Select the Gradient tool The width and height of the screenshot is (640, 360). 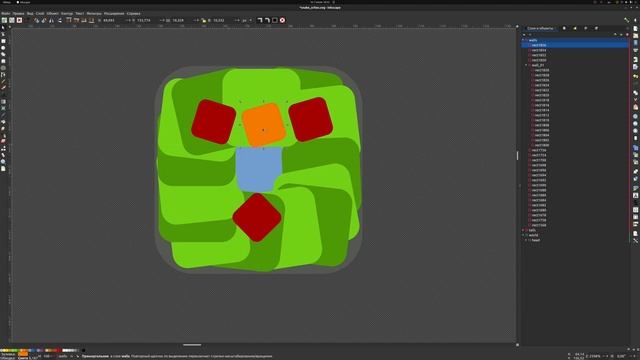click(x=3, y=101)
